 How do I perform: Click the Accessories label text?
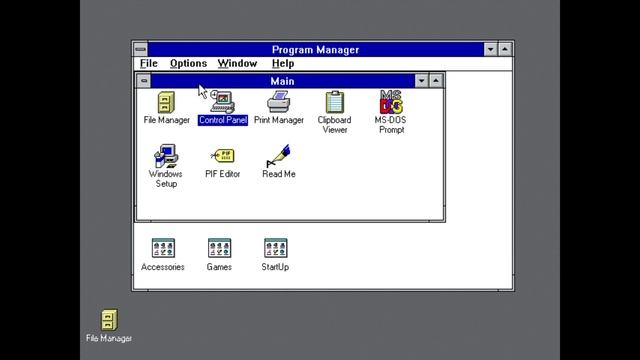point(163,267)
